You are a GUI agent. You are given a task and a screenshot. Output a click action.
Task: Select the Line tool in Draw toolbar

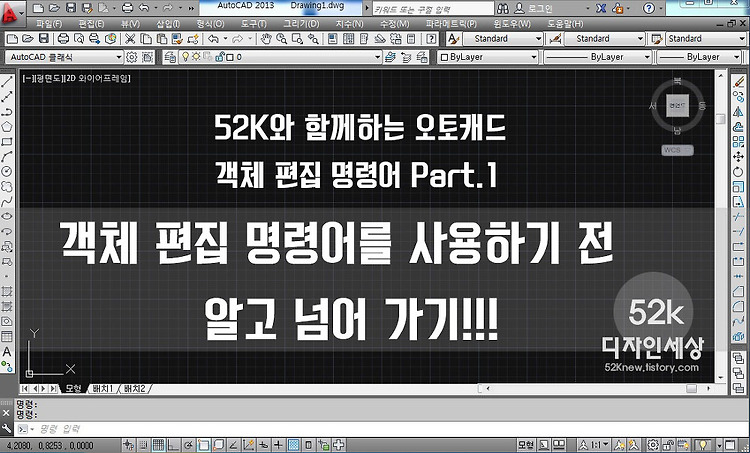(7, 82)
